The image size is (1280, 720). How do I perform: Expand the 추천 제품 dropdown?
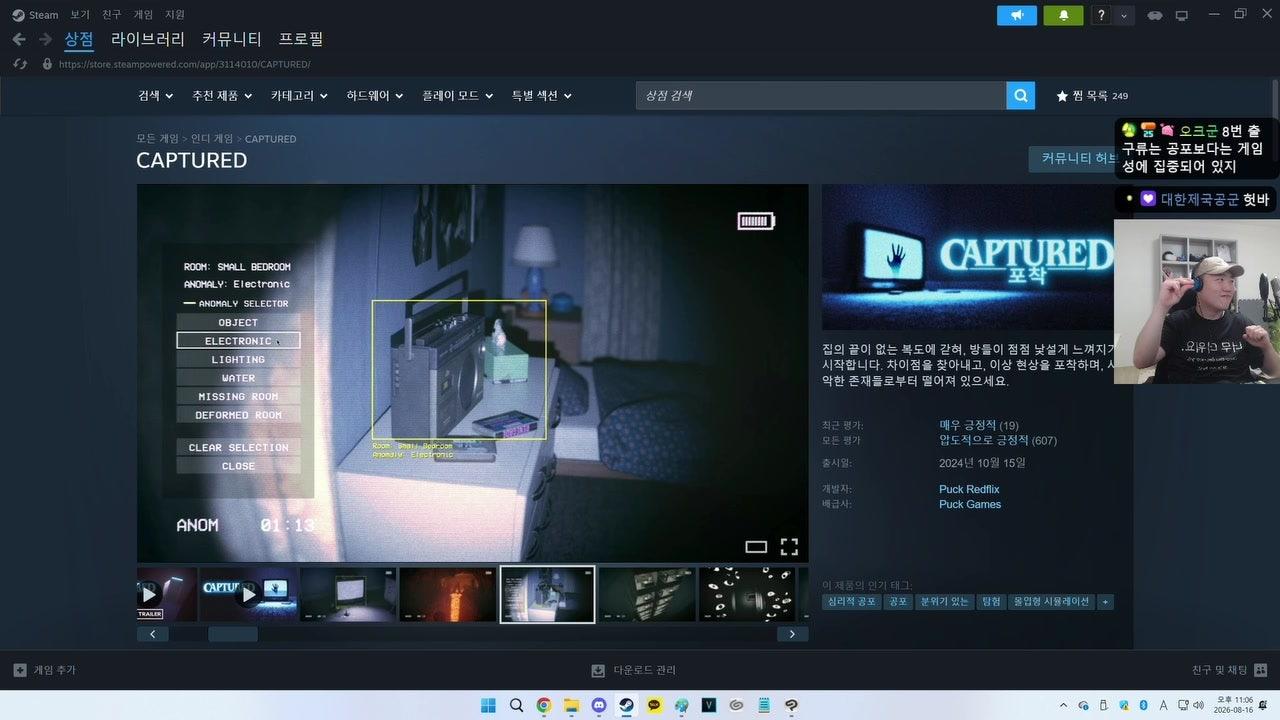point(221,96)
